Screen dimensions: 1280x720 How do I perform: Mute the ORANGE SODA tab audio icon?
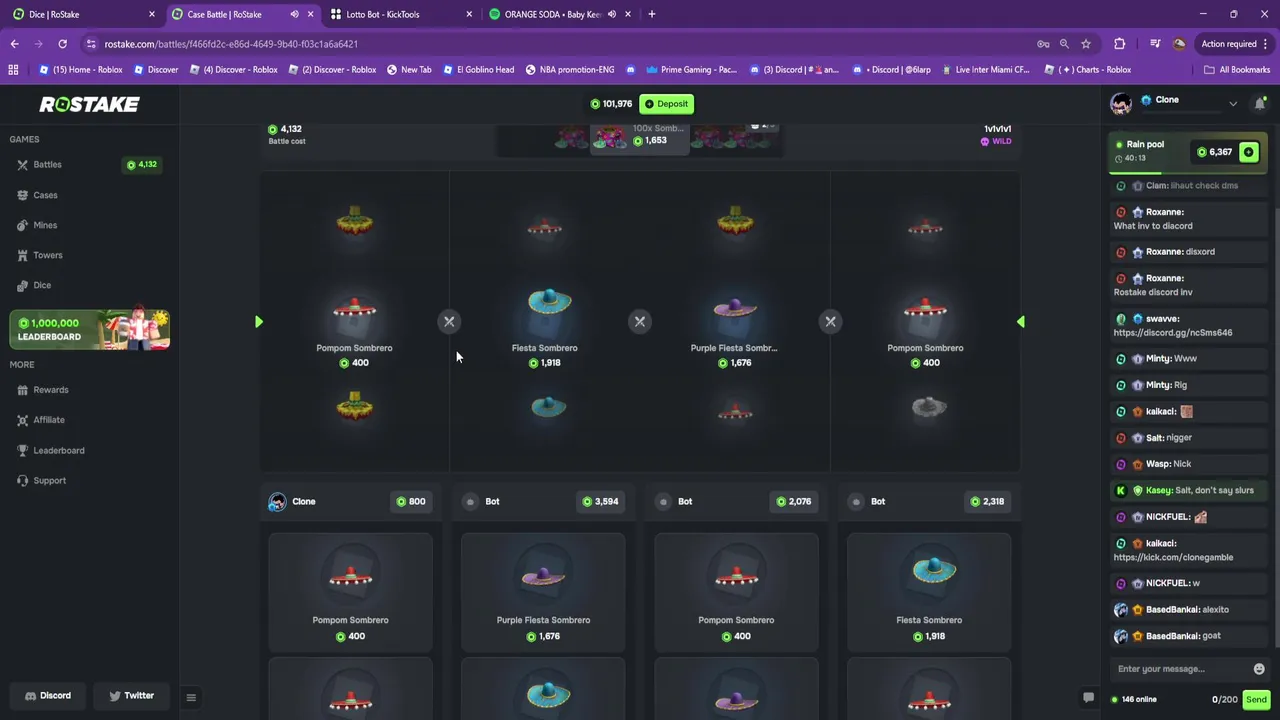pyautogui.click(x=612, y=14)
